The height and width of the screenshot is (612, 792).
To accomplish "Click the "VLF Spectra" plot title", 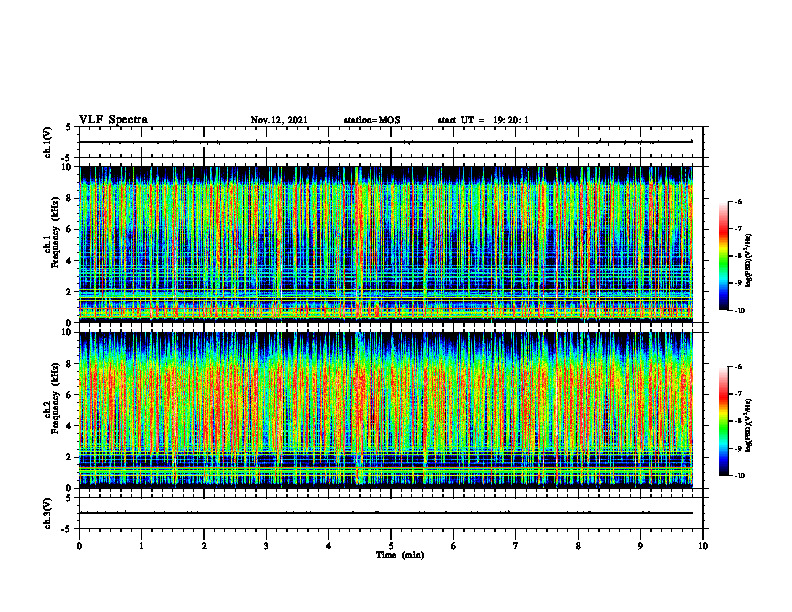I will [x=113, y=120].
